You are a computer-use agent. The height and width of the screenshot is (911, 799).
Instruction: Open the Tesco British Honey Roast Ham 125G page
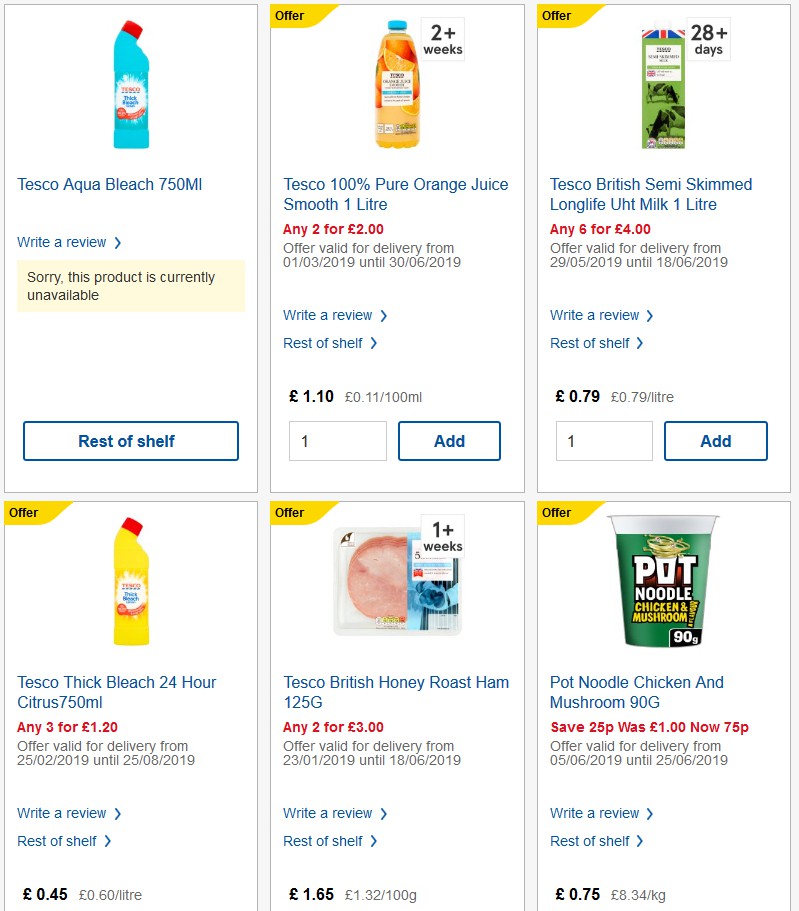[396, 694]
